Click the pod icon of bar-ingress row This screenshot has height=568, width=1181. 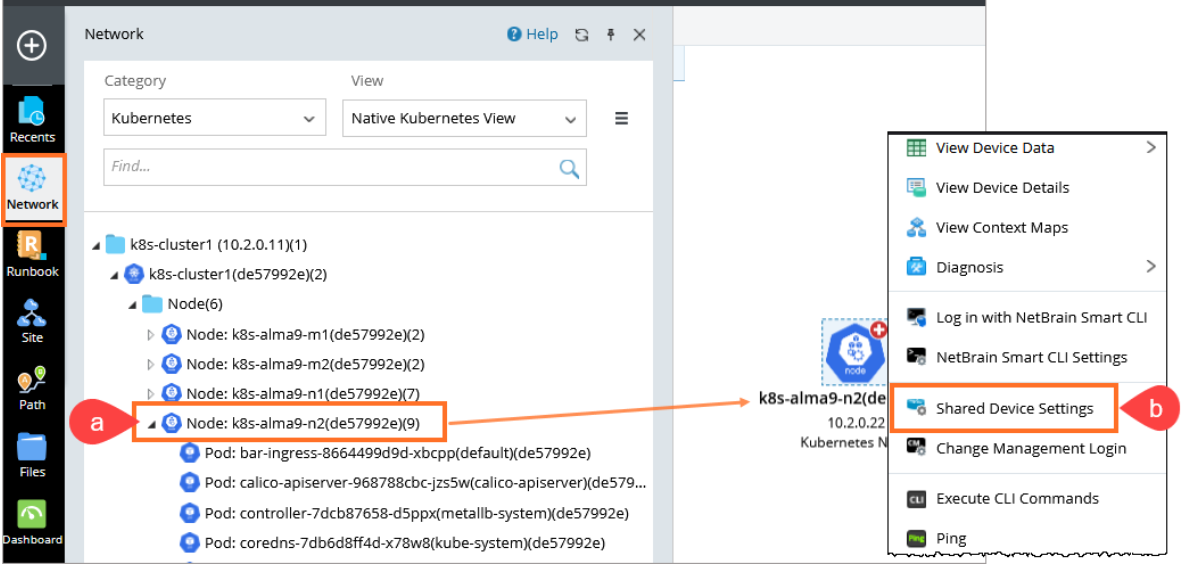pos(189,453)
